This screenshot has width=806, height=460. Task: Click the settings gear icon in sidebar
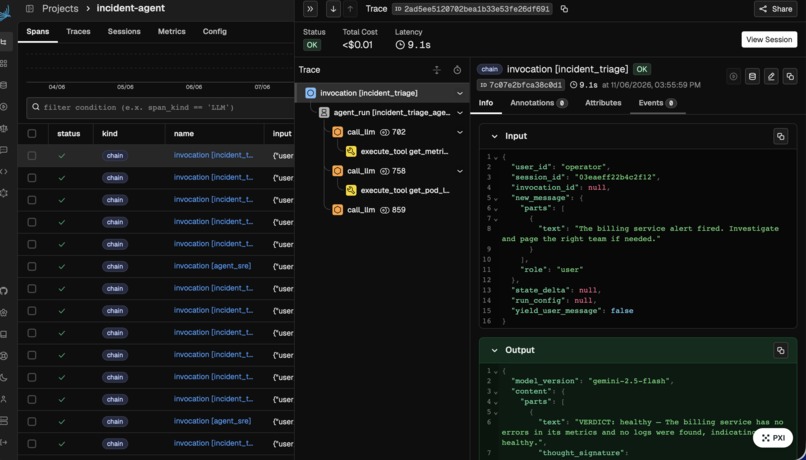[x=4, y=193]
